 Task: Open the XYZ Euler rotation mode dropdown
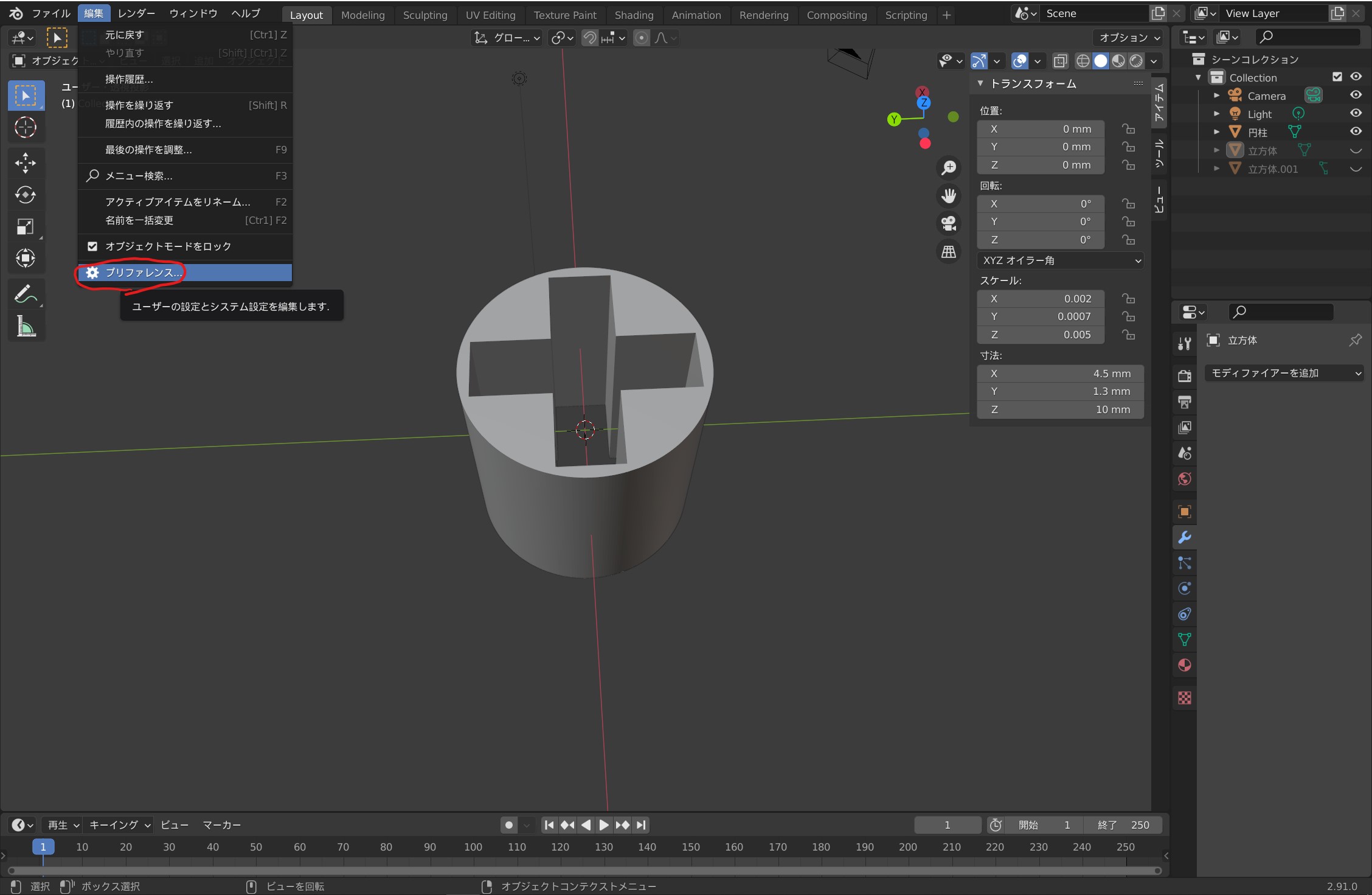tap(1061, 260)
